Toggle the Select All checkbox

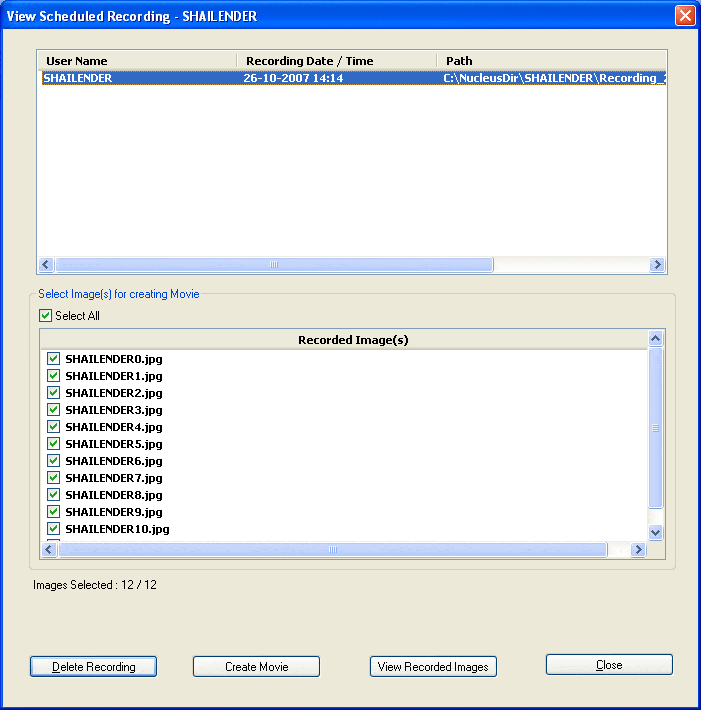(45, 316)
